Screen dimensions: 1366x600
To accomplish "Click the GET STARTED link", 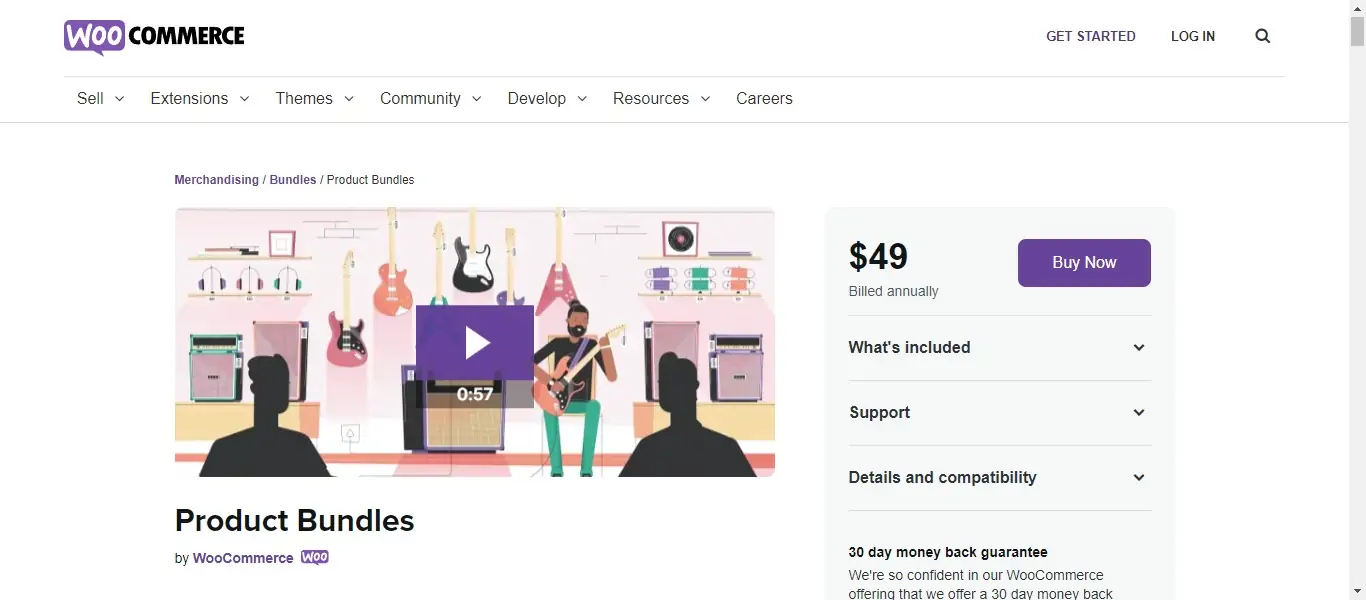I will pos(1091,36).
